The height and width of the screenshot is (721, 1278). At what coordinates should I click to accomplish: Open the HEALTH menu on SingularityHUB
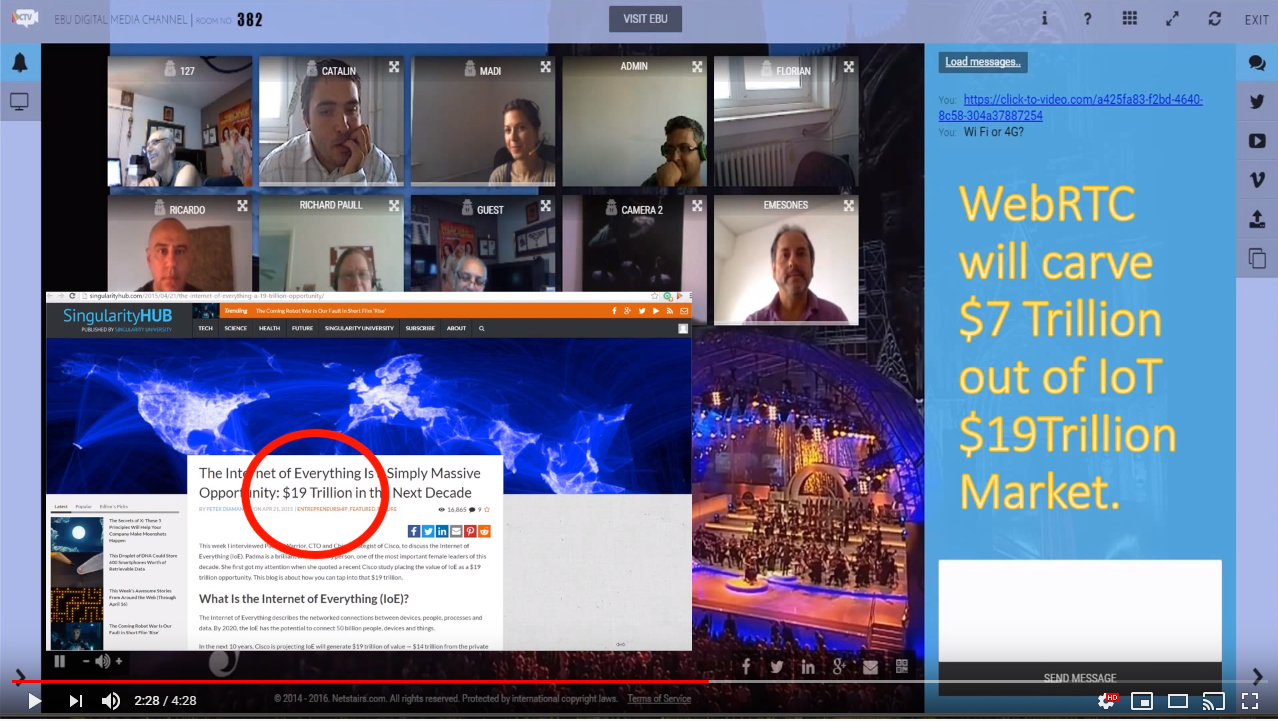tap(270, 328)
